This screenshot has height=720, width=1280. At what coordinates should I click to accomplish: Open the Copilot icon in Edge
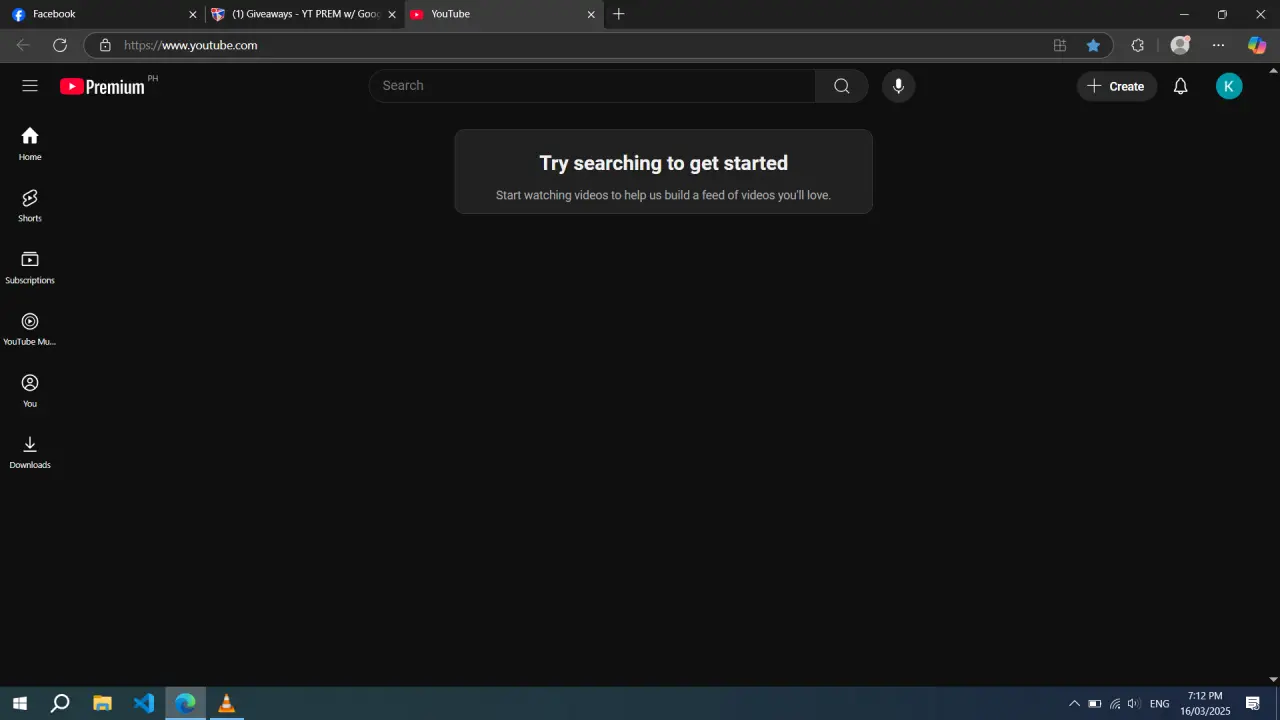click(1257, 45)
